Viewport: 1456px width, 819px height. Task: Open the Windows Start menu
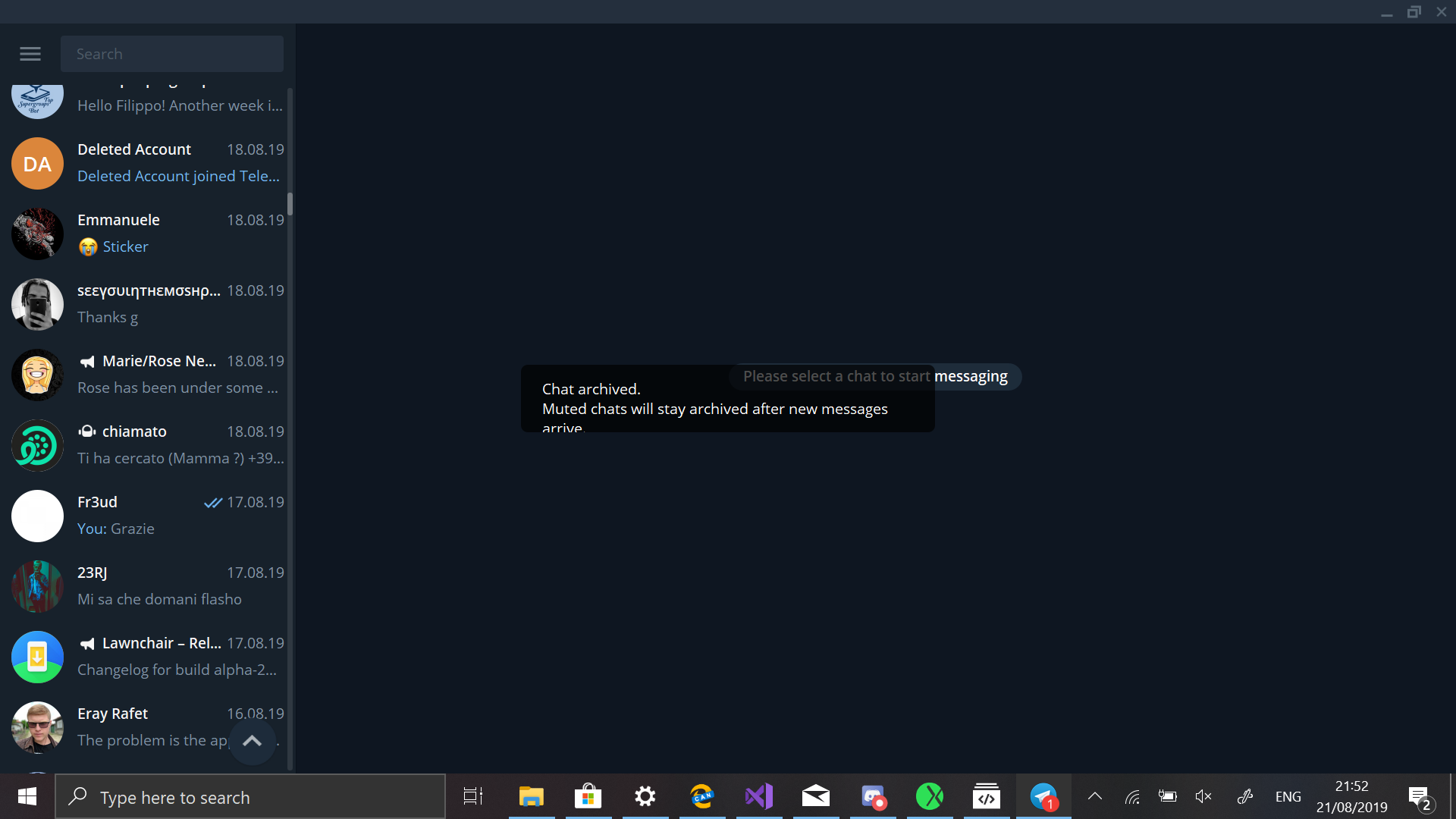pyautogui.click(x=27, y=797)
